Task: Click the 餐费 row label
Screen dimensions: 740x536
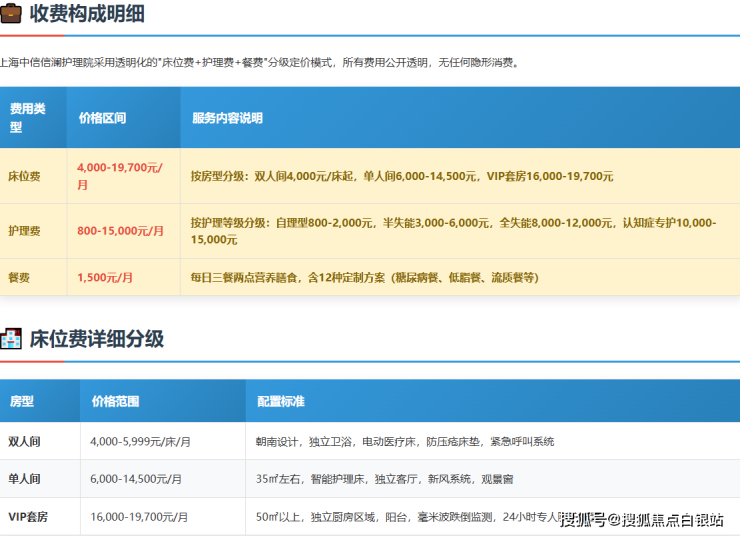Action: (x=18, y=277)
